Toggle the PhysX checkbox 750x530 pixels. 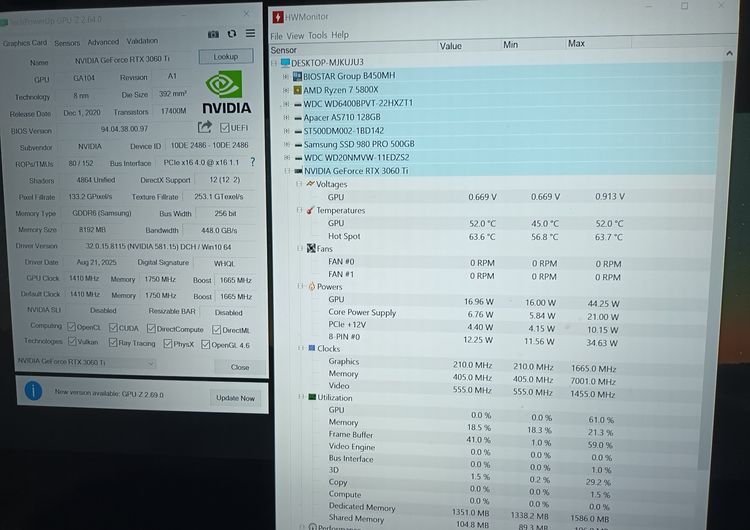[x=167, y=343]
